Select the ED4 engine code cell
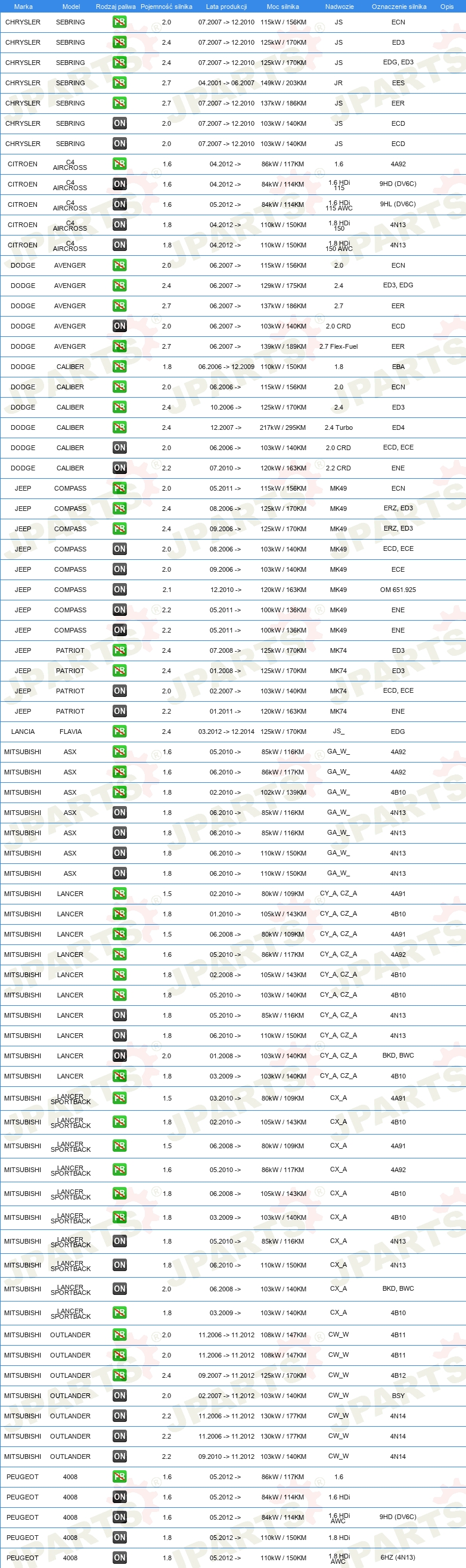This screenshot has width=466, height=1568. [x=398, y=427]
